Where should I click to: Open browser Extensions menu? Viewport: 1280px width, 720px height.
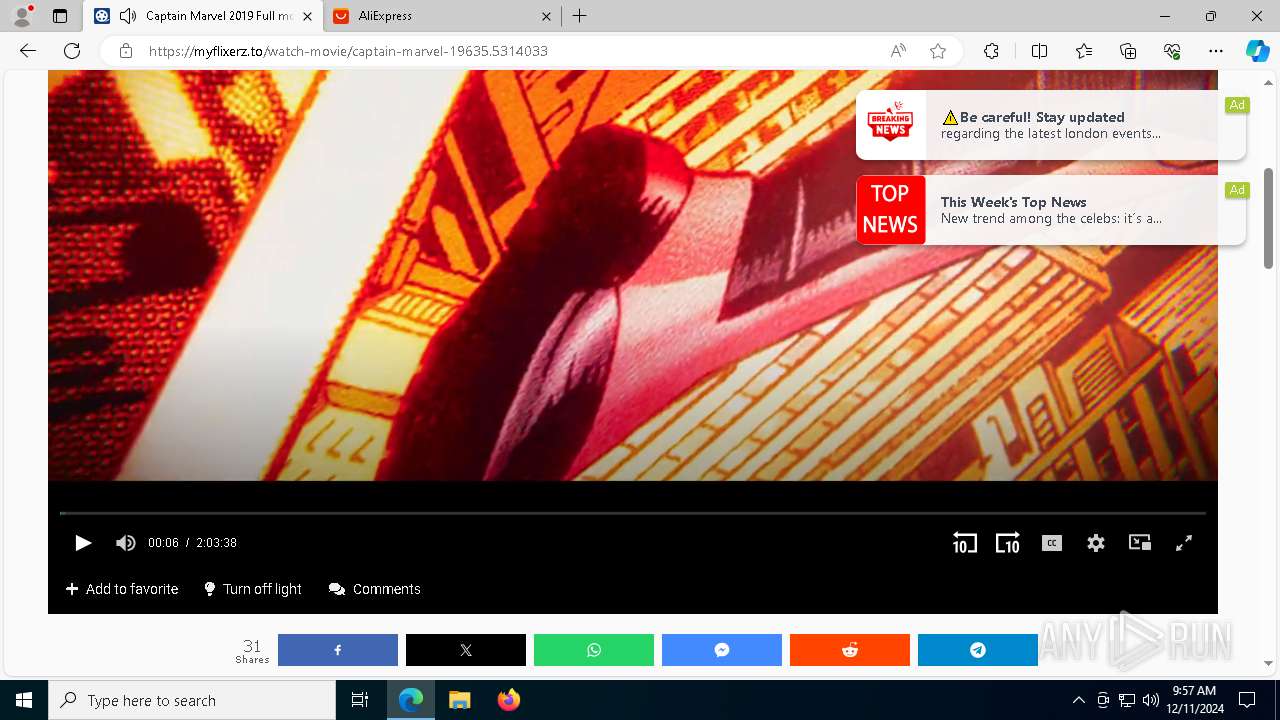991,51
